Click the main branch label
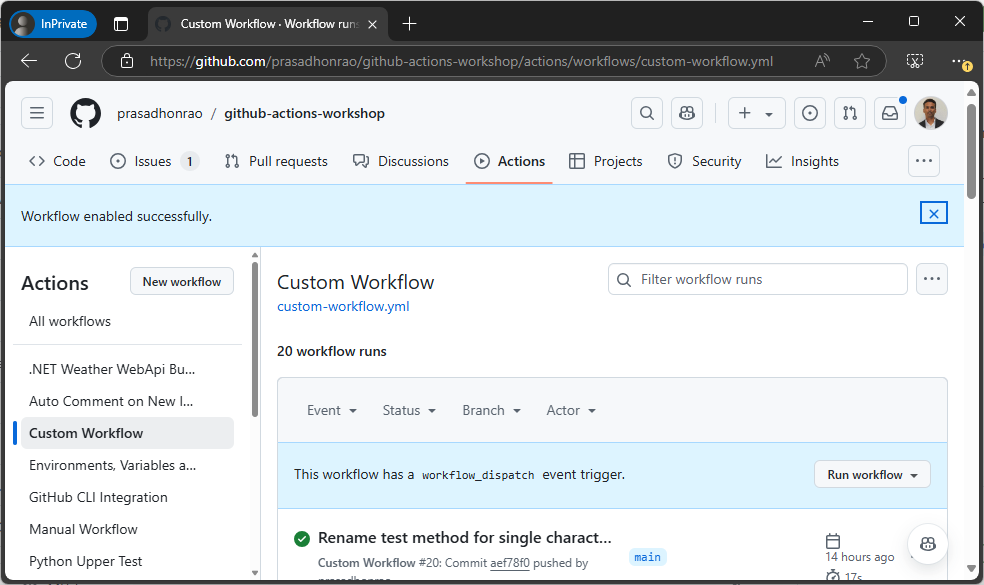984x585 pixels. pyautogui.click(x=648, y=557)
